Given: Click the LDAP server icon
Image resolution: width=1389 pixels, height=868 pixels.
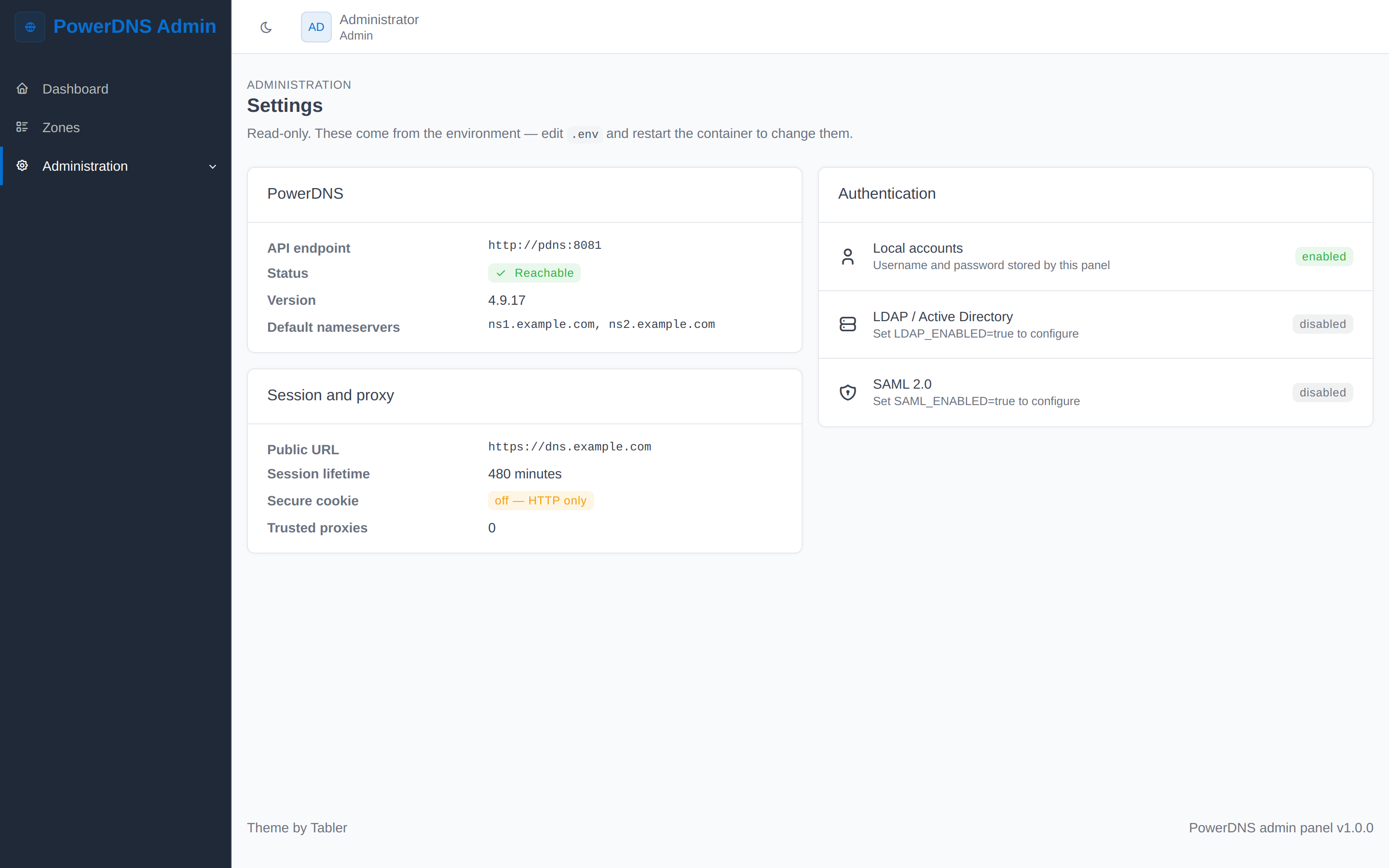Looking at the screenshot, I should [x=848, y=325].
